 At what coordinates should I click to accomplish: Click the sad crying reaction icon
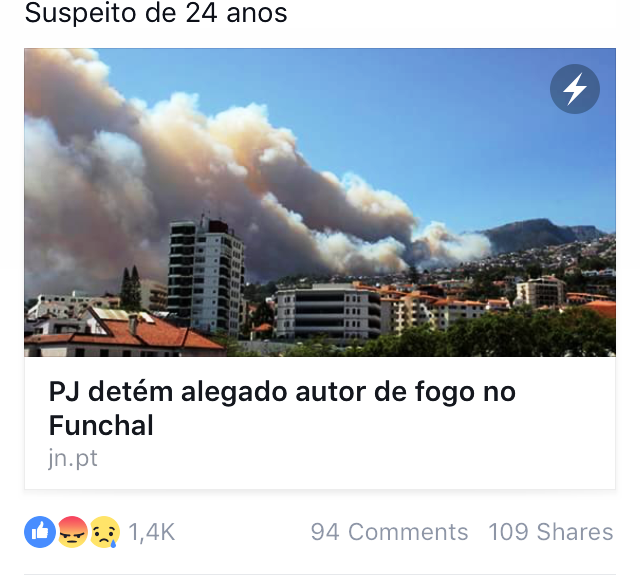click(x=105, y=532)
